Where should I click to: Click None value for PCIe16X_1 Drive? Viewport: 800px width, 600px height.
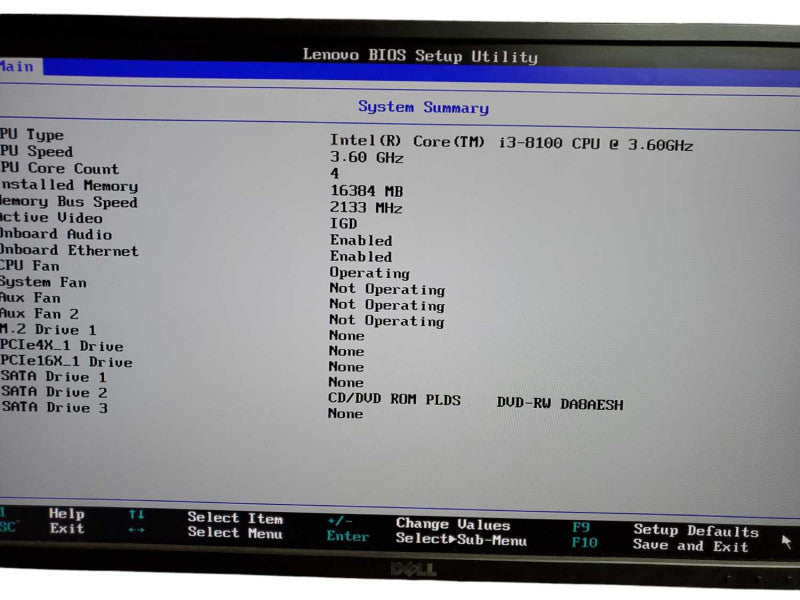click(346, 367)
